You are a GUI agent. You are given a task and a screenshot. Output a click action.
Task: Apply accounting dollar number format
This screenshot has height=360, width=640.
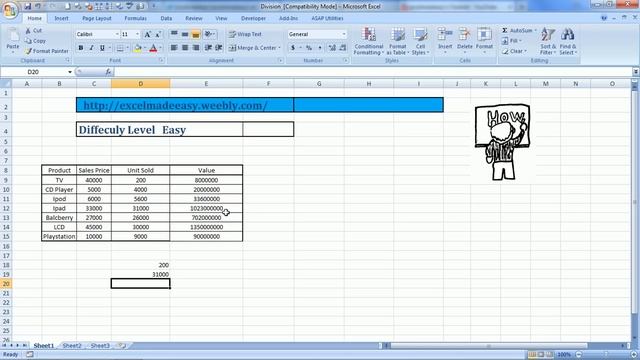pyautogui.click(x=293, y=48)
